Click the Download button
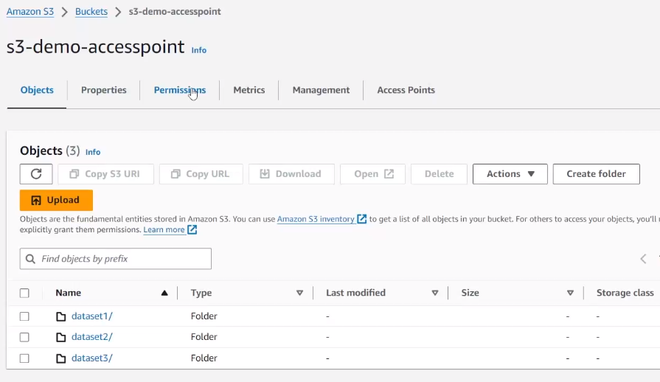The width and height of the screenshot is (660, 382). coord(291,174)
